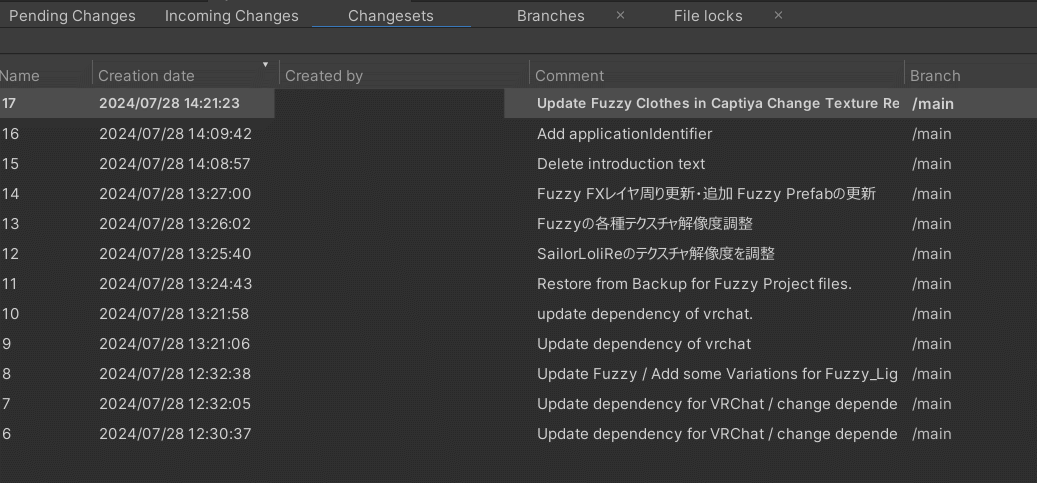This screenshot has width=1037, height=483.
Task: Click /main branch cell of changeset 16
Action: click(x=931, y=134)
